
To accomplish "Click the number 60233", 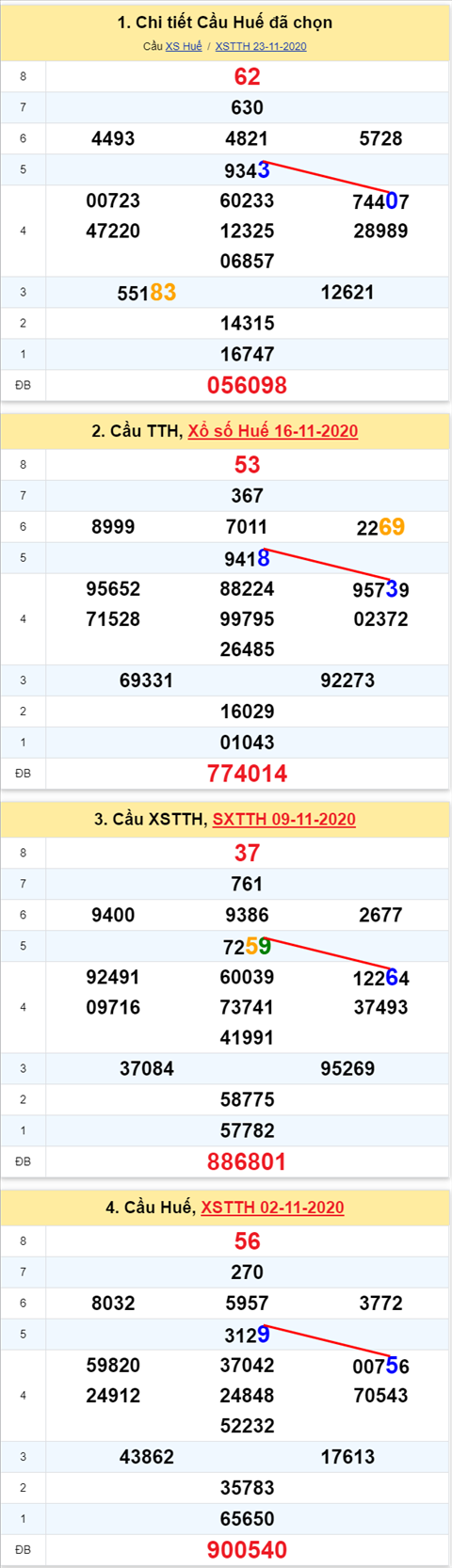I will pyautogui.click(x=247, y=200).
